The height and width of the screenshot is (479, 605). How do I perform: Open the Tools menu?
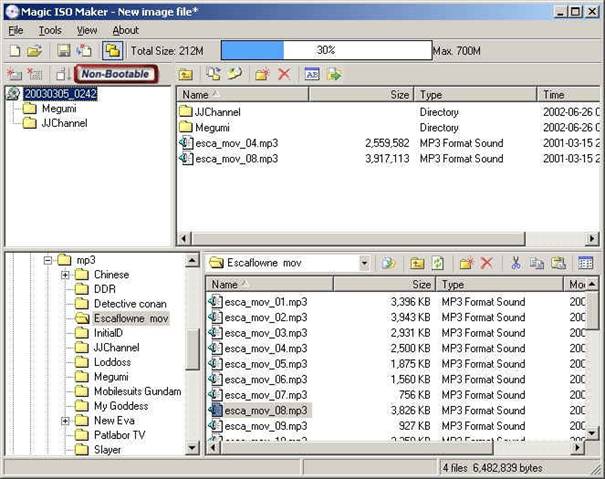pyautogui.click(x=50, y=30)
